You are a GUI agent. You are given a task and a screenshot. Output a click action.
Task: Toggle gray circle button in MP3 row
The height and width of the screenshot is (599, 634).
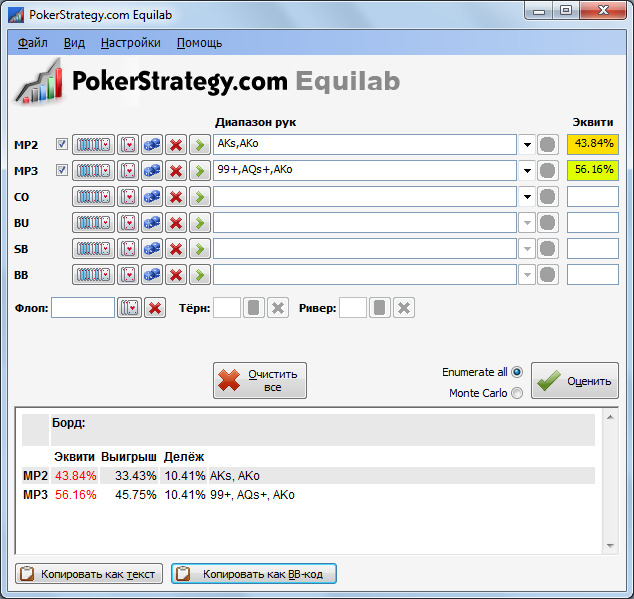click(547, 171)
